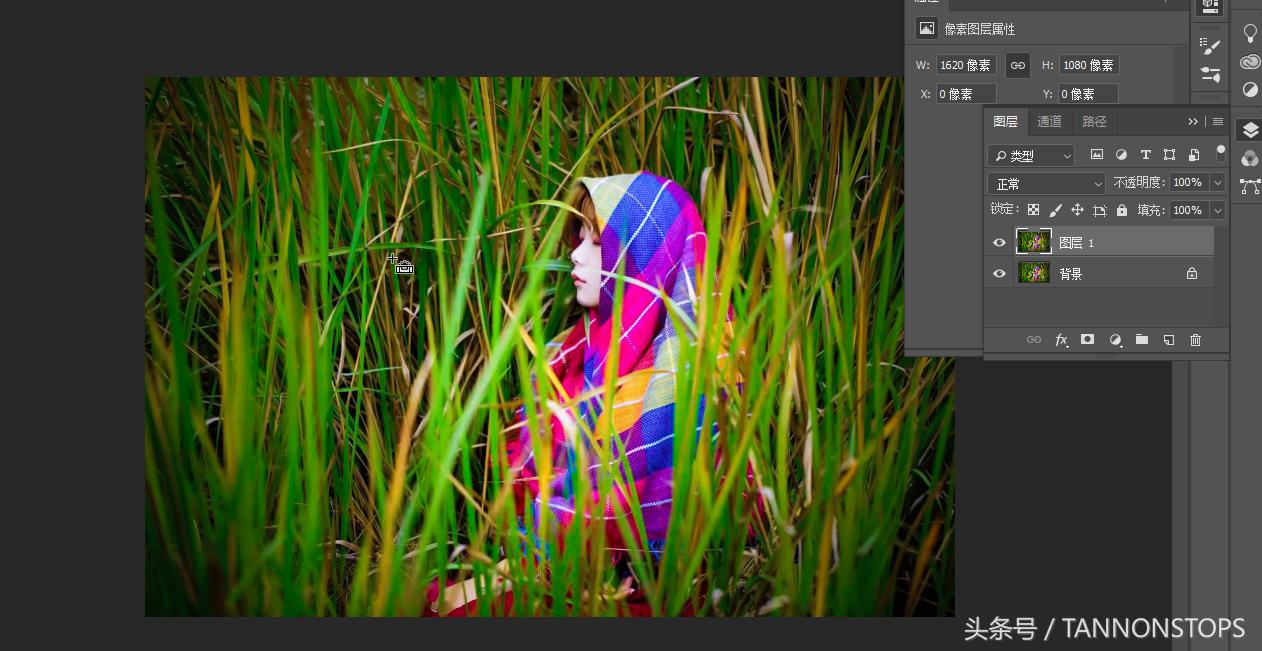Add a layer mask
Image resolution: width=1262 pixels, height=651 pixels.
tap(1087, 340)
